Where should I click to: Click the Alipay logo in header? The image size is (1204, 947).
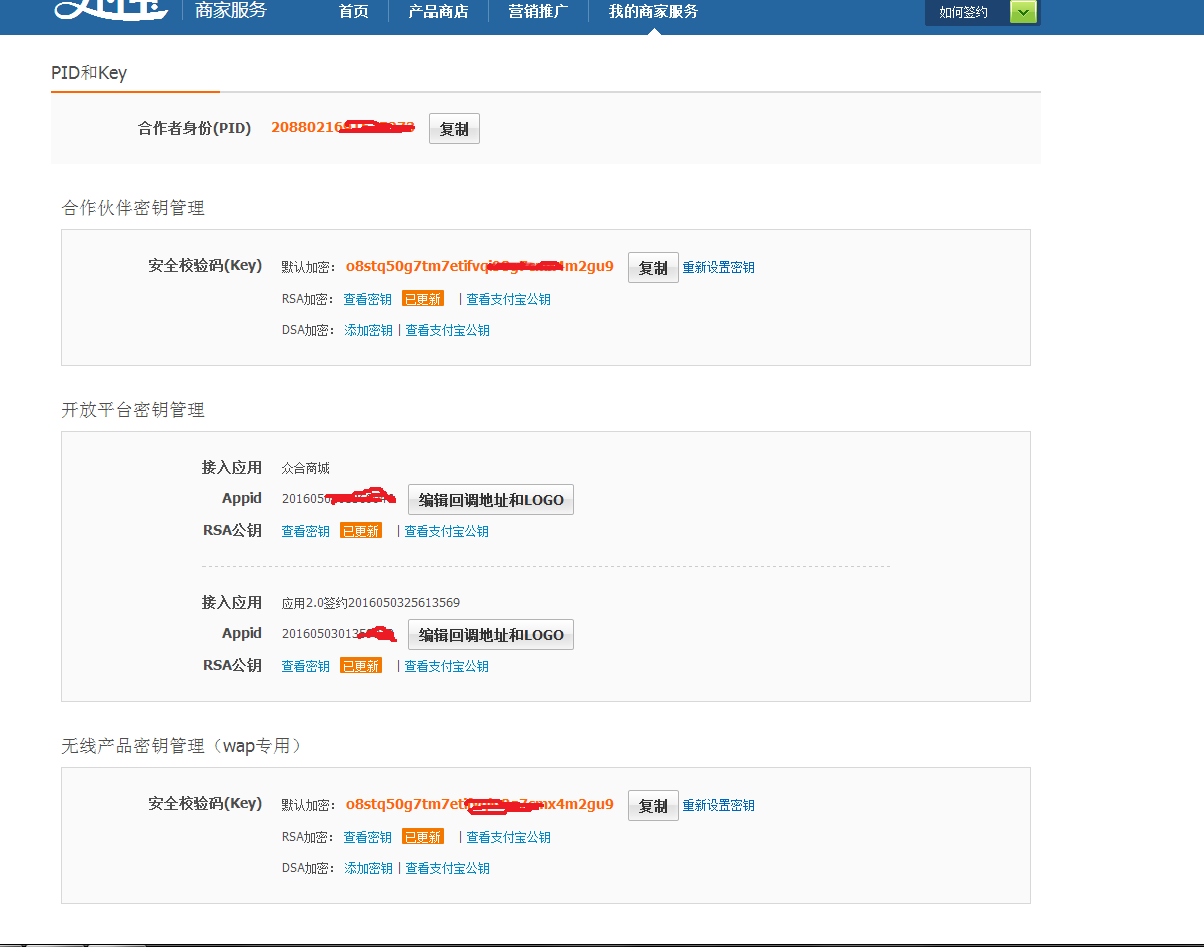point(112,11)
